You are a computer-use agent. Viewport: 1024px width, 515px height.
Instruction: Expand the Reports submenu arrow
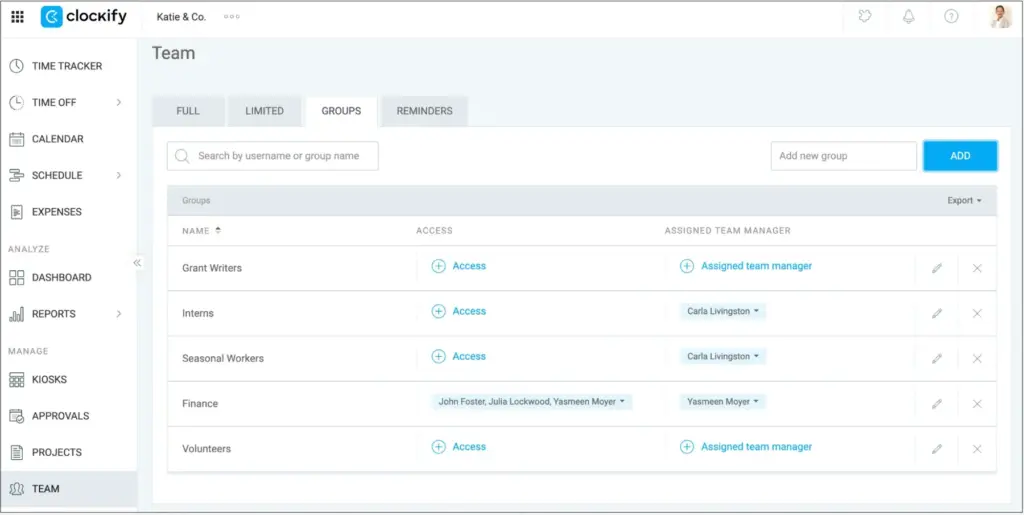119,314
